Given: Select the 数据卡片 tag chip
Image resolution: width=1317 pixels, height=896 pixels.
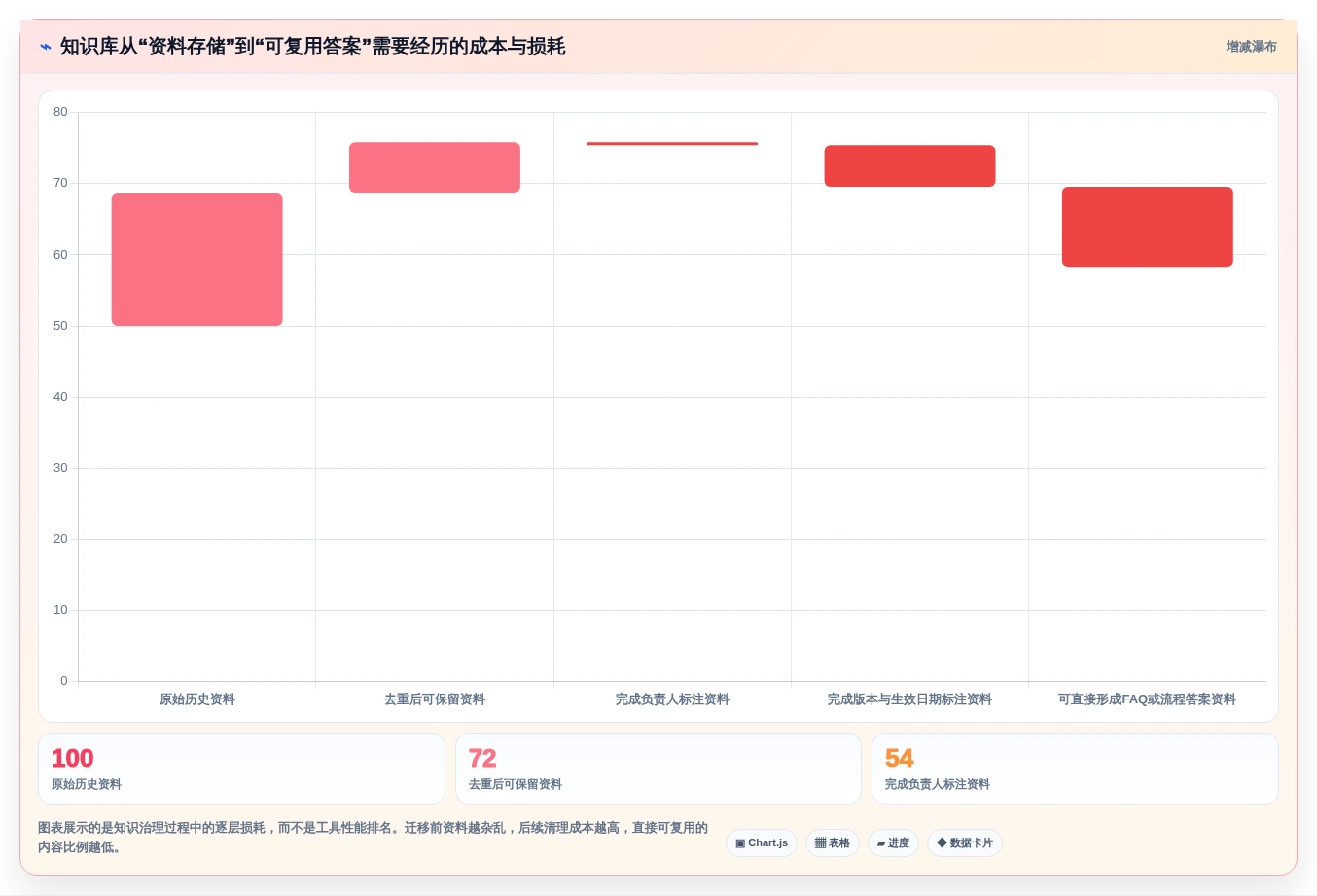Looking at the screenshot, I should [965, 843].
